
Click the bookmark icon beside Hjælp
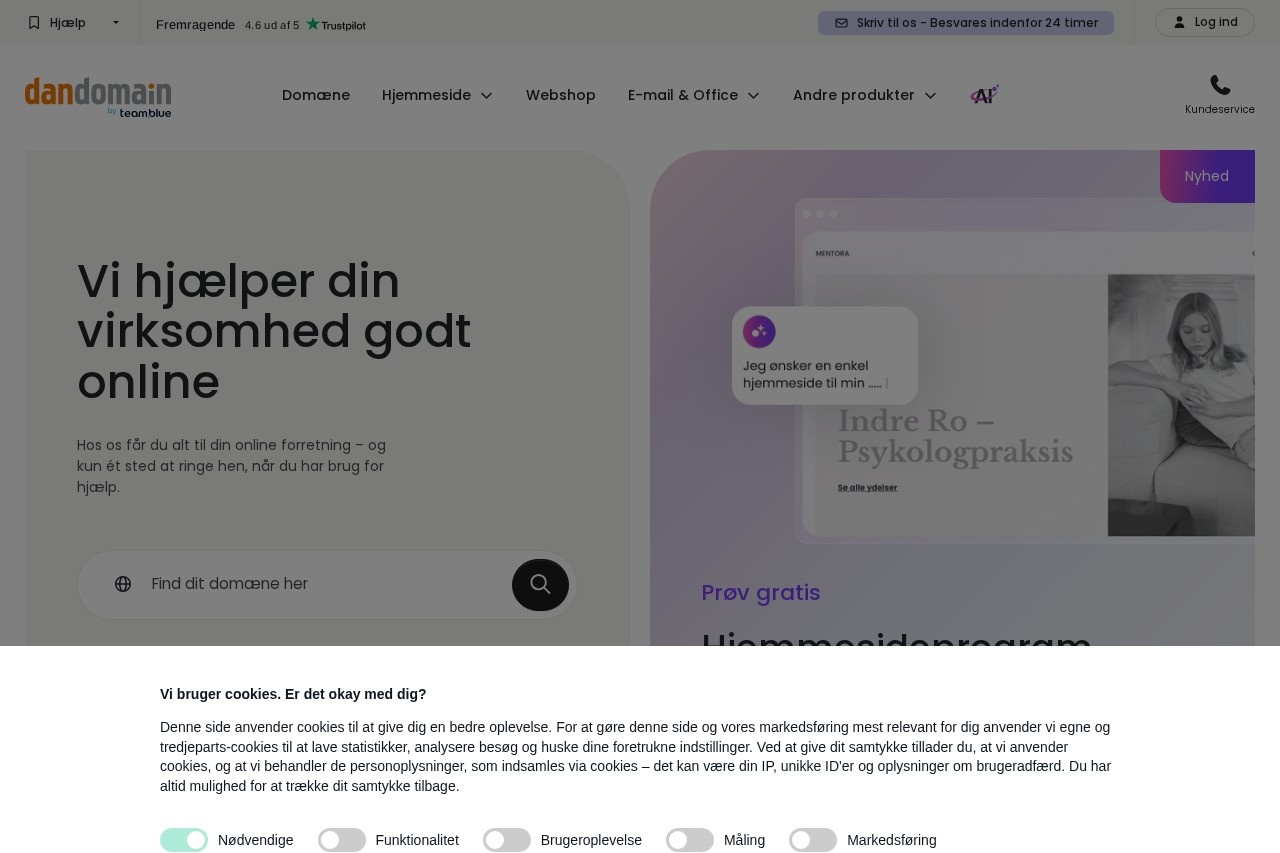pyautogui.click(x=34, y=22)
